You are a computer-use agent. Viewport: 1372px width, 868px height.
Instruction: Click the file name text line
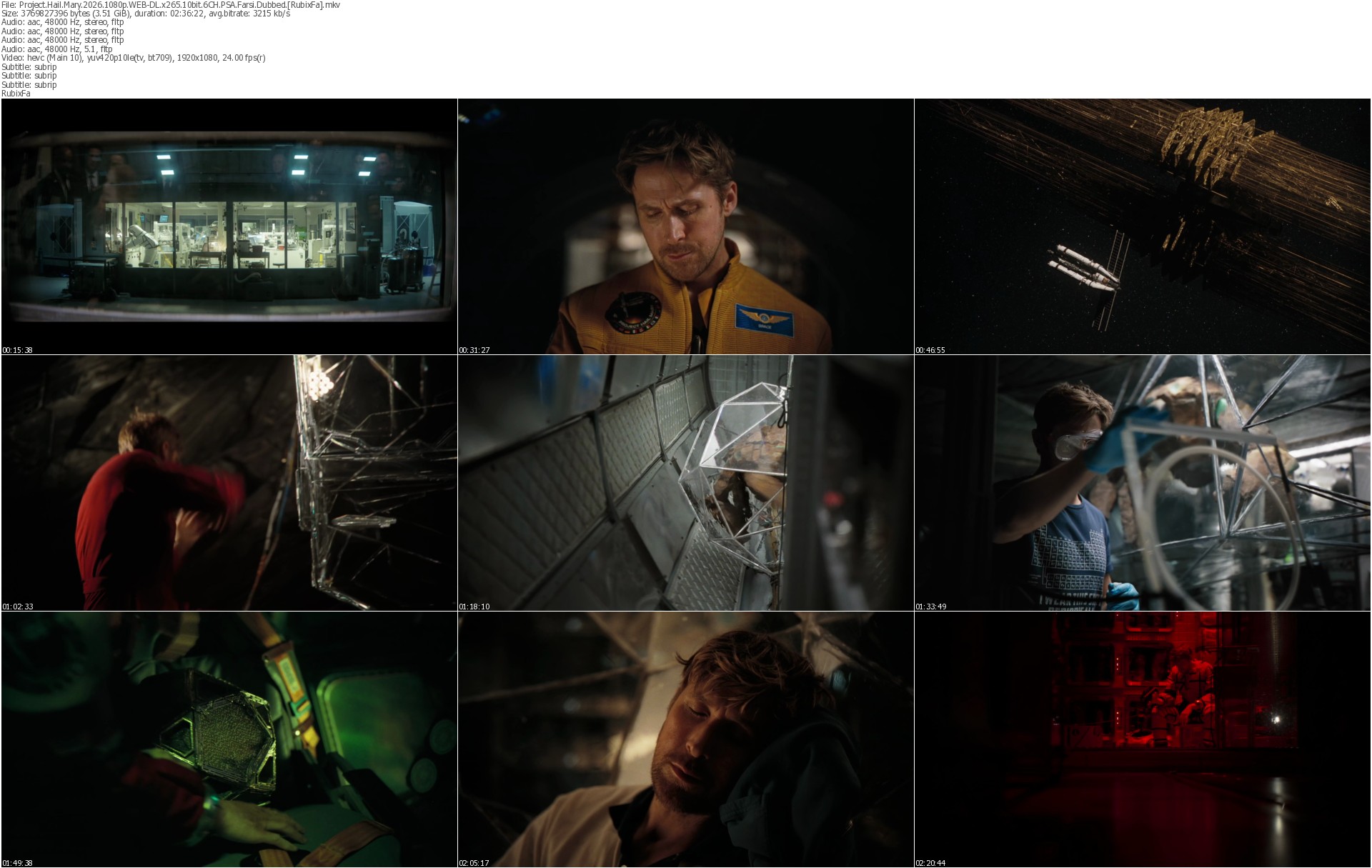171,5
